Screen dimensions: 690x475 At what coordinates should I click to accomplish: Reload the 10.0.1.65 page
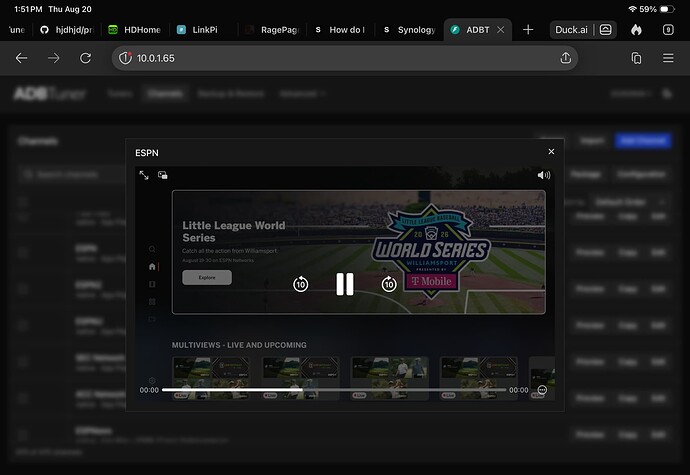click(x=85, y=58)
